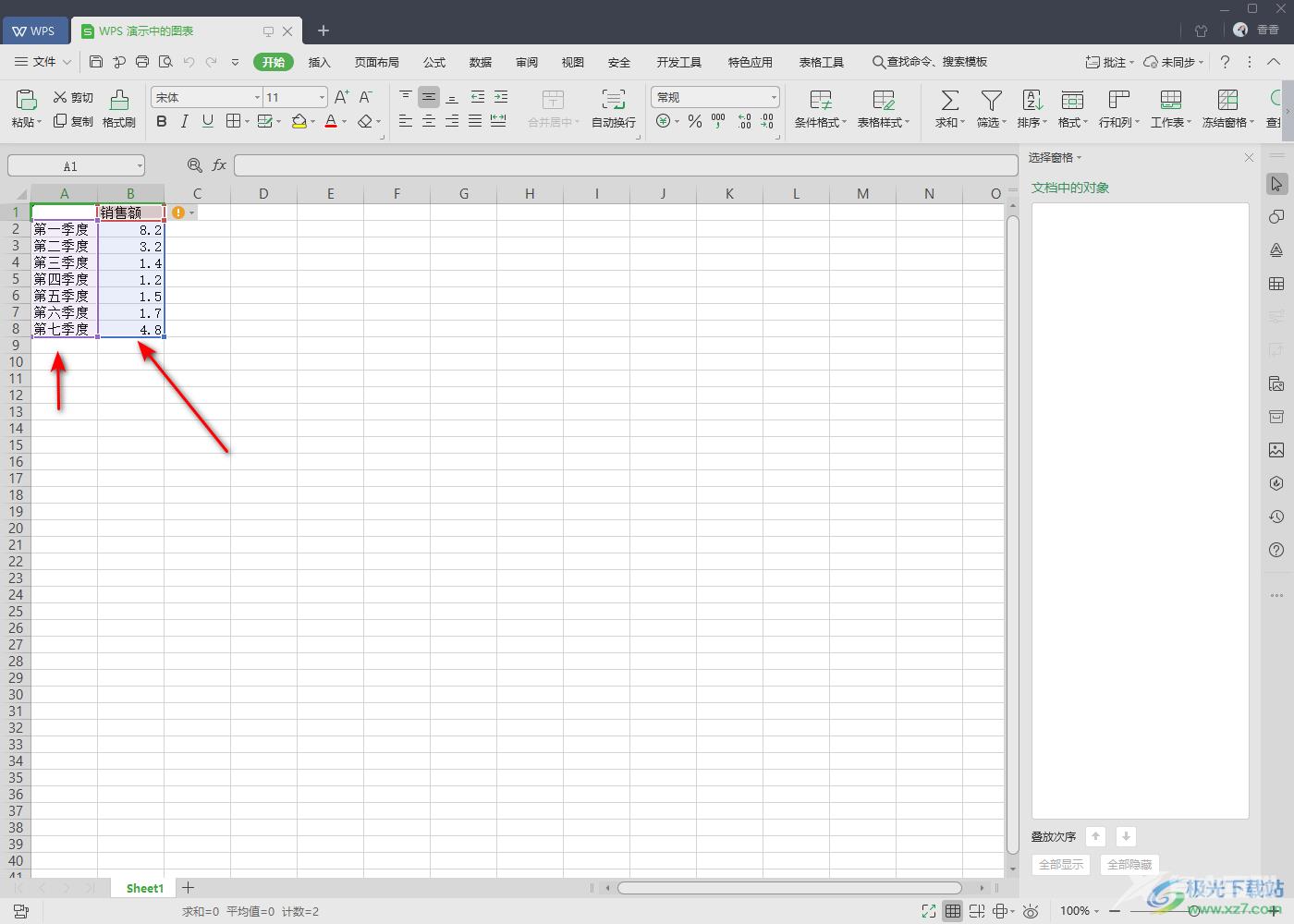Click Wrap Text (自动换行)
Screen dimensions: 1294x924
pyautogui.click(x=614, y=108)
